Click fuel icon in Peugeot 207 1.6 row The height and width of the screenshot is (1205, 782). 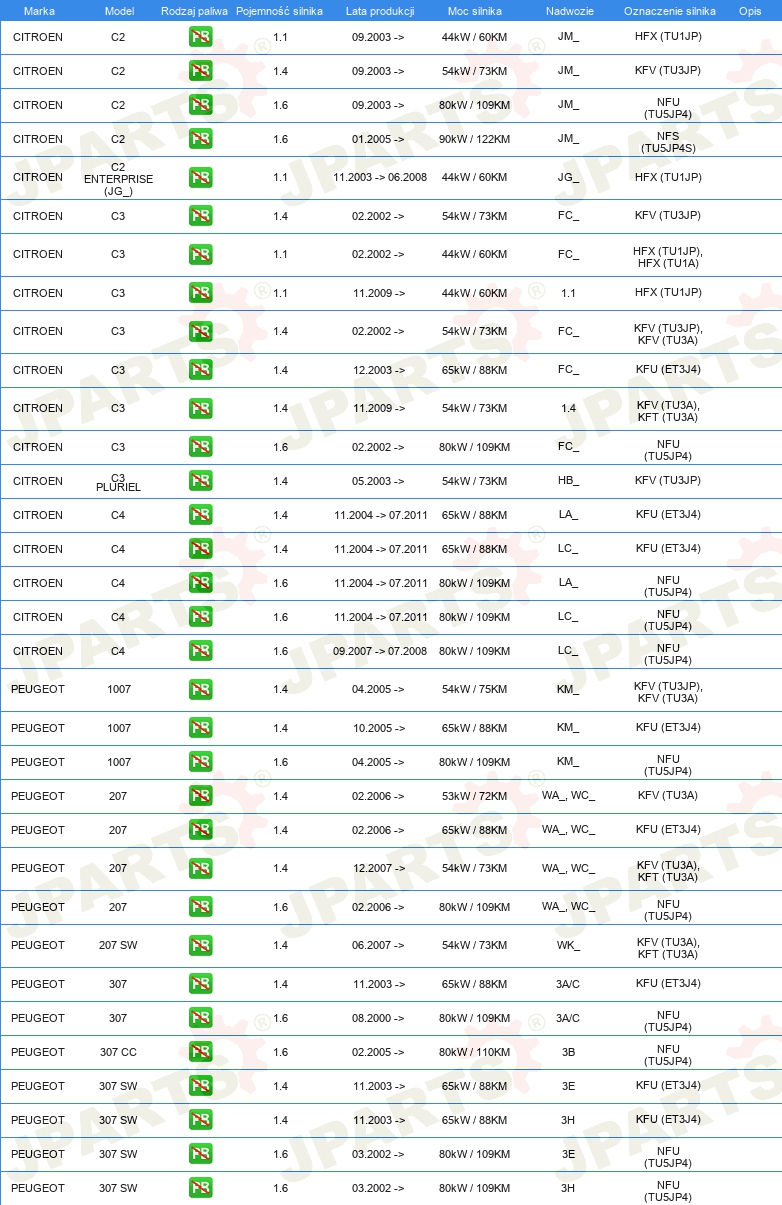[x=200, y=907]
